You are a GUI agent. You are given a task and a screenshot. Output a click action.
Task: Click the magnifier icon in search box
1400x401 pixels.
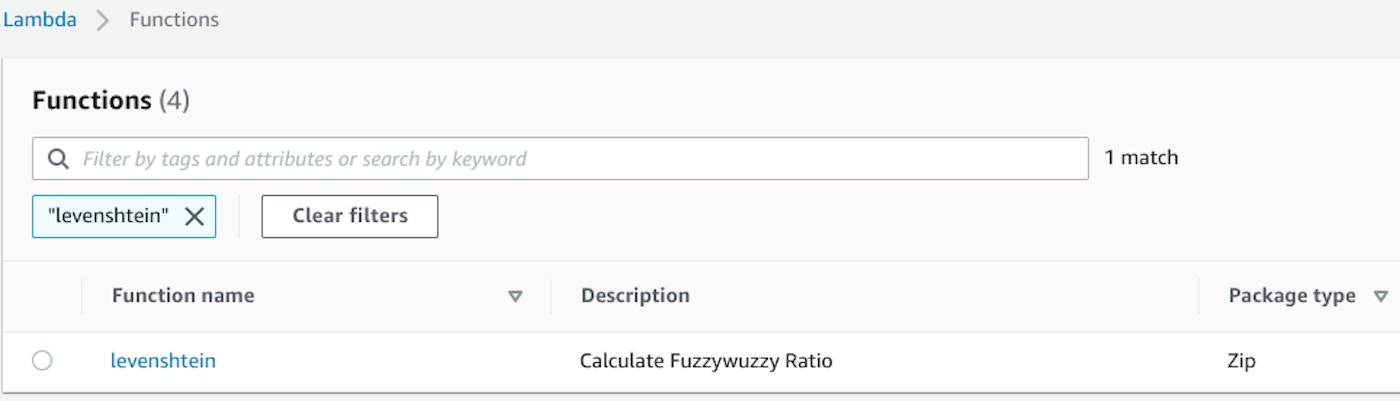tap(59, 159)
